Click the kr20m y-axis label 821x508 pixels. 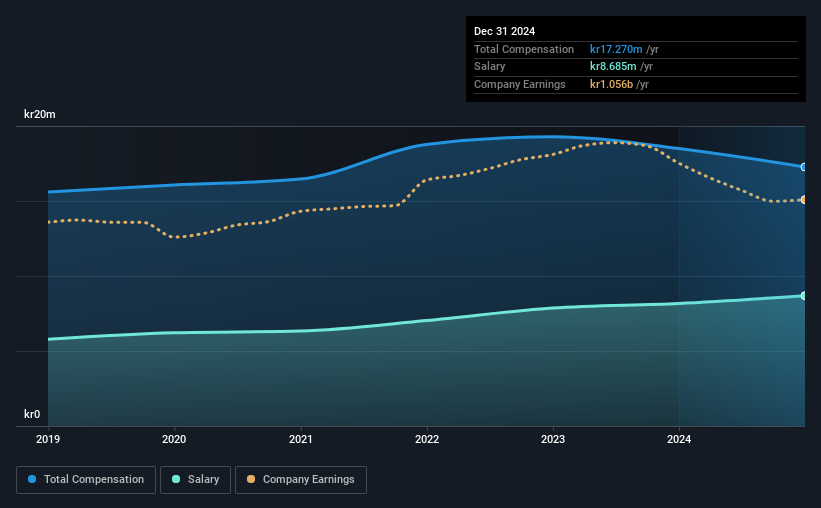40,114
